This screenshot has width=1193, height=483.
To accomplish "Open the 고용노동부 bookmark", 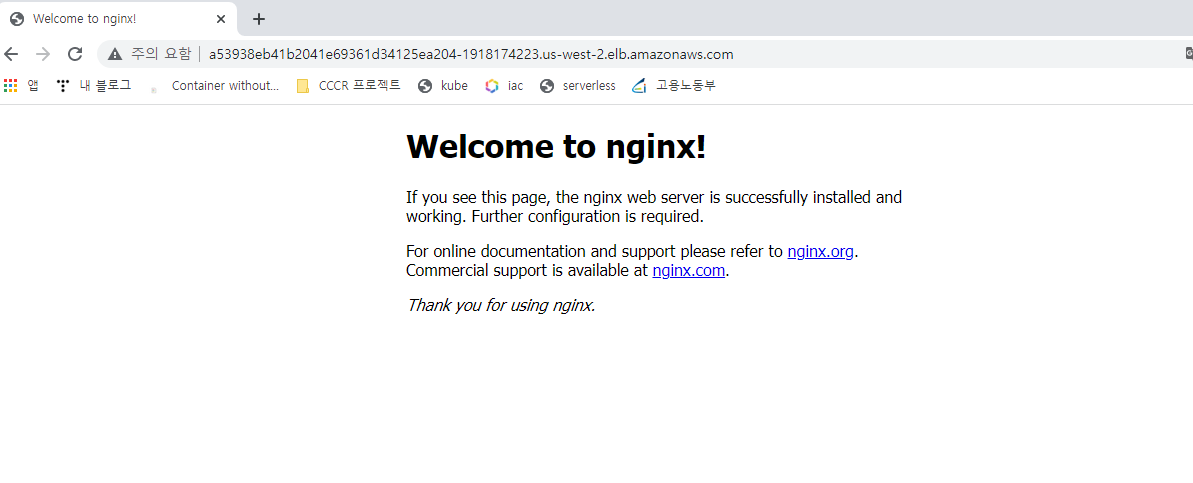I will click(674, 86).
